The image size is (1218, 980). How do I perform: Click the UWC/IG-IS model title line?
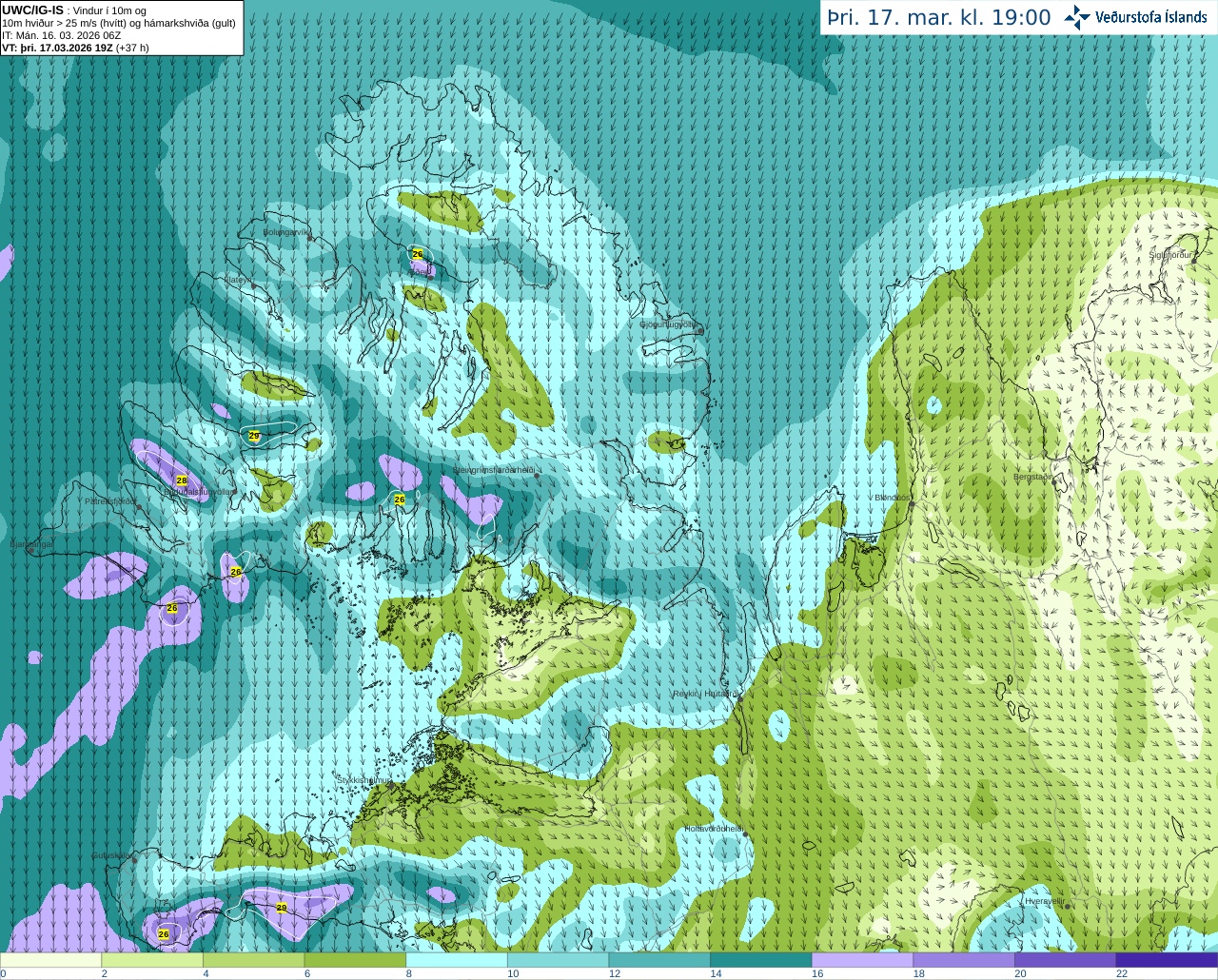click(73, 10)
